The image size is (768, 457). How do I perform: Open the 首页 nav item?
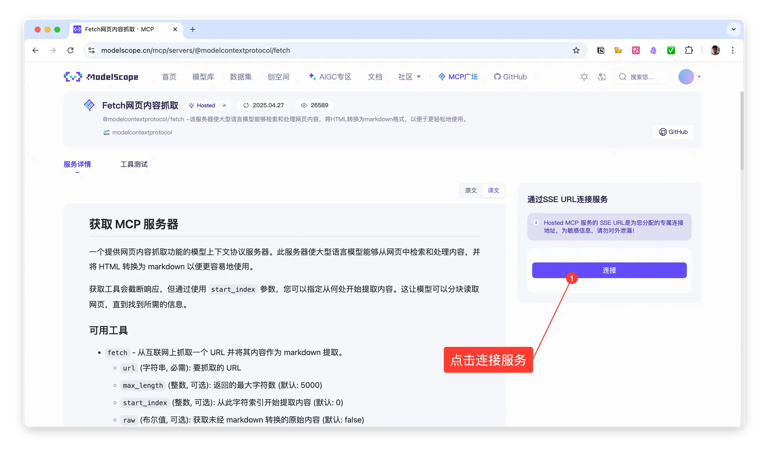(169, 77)
